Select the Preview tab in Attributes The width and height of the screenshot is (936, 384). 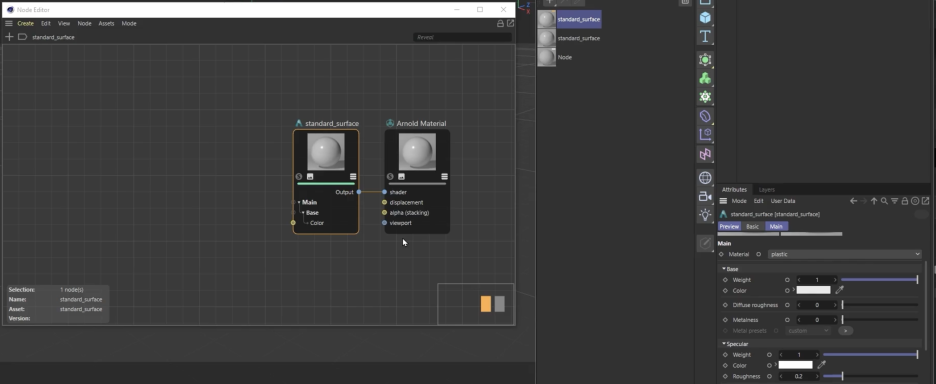click(729, 227)
